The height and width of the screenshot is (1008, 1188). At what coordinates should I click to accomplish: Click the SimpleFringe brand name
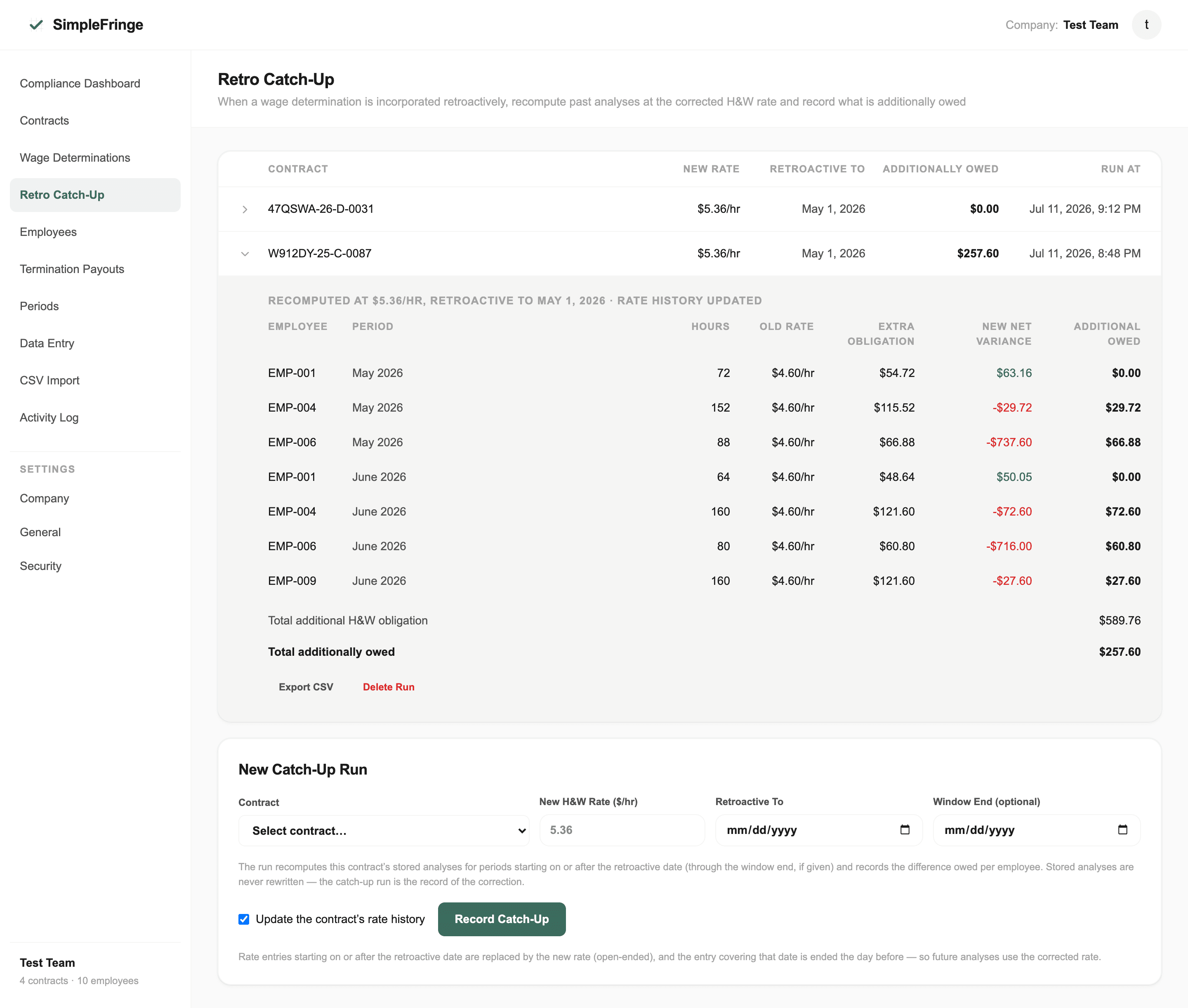[x=98, y=25]
